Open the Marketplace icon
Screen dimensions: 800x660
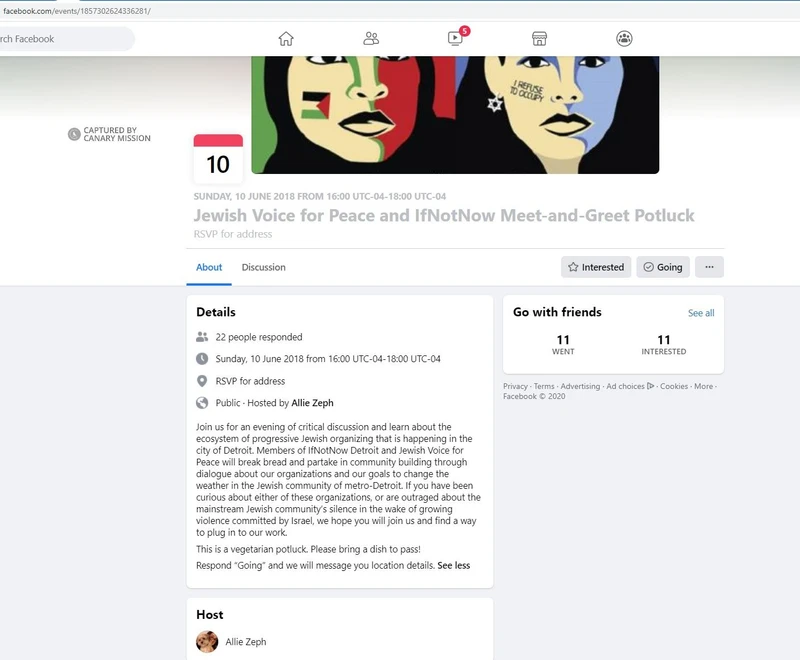click(539, 38)
